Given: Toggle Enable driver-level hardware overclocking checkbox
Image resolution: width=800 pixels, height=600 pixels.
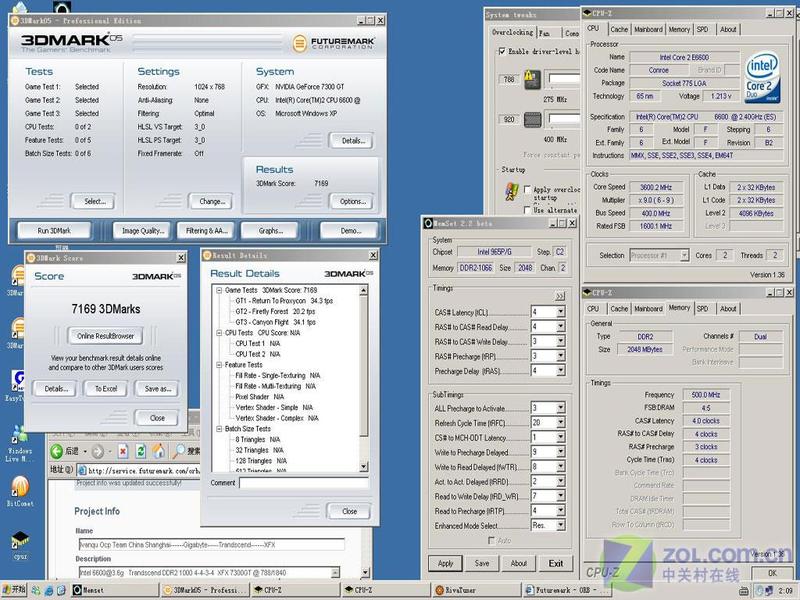Looking at the screenshot, I should (x=502, y=51).
